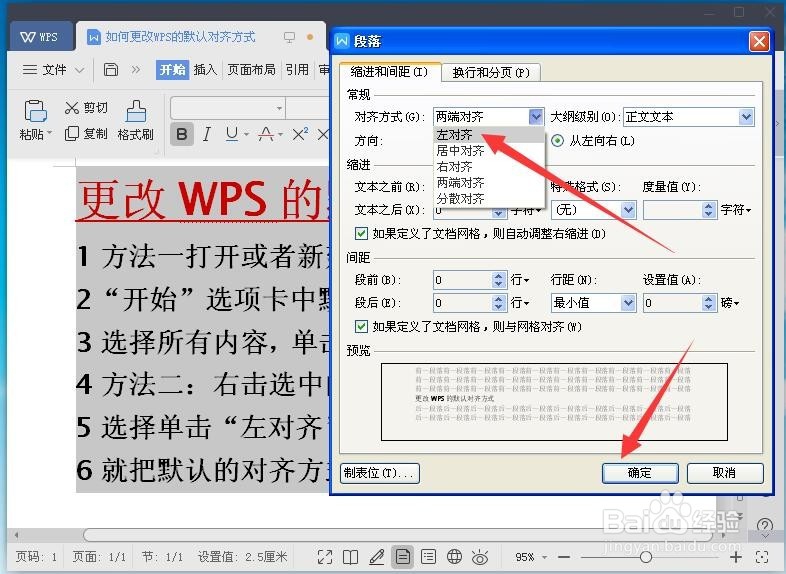Adjust the 度量值 spinner arrows
Screen dimensions: 786x574
(x=708, y=210)
